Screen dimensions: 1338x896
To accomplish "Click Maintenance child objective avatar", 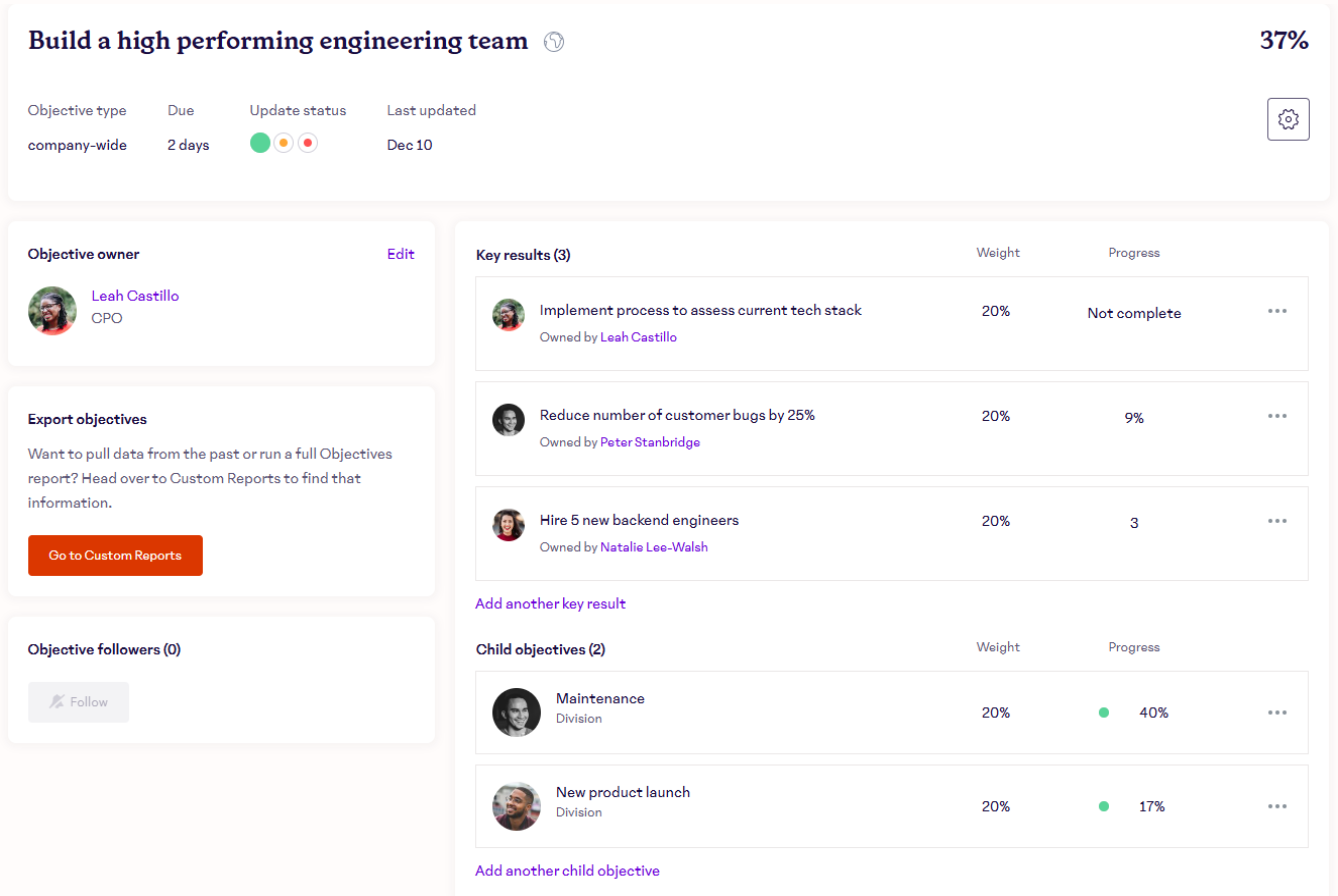I will coord(516,712).
